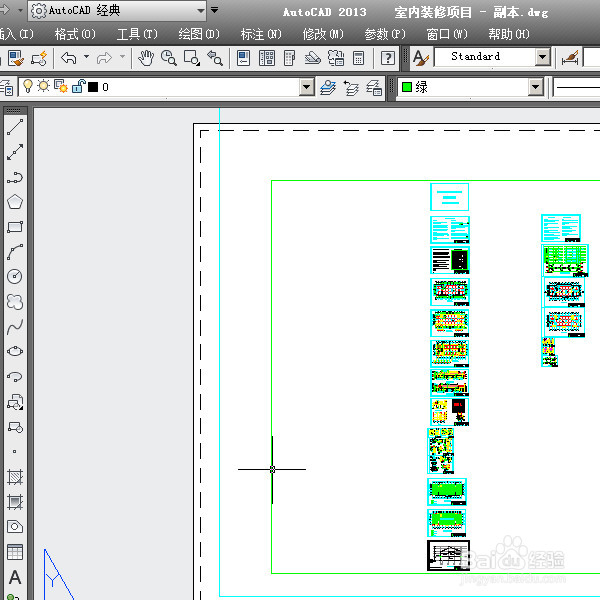This screenshot has height=600, width=600.
Task: Click layer 0 black color swatch
Action: (x=93, y=87)
